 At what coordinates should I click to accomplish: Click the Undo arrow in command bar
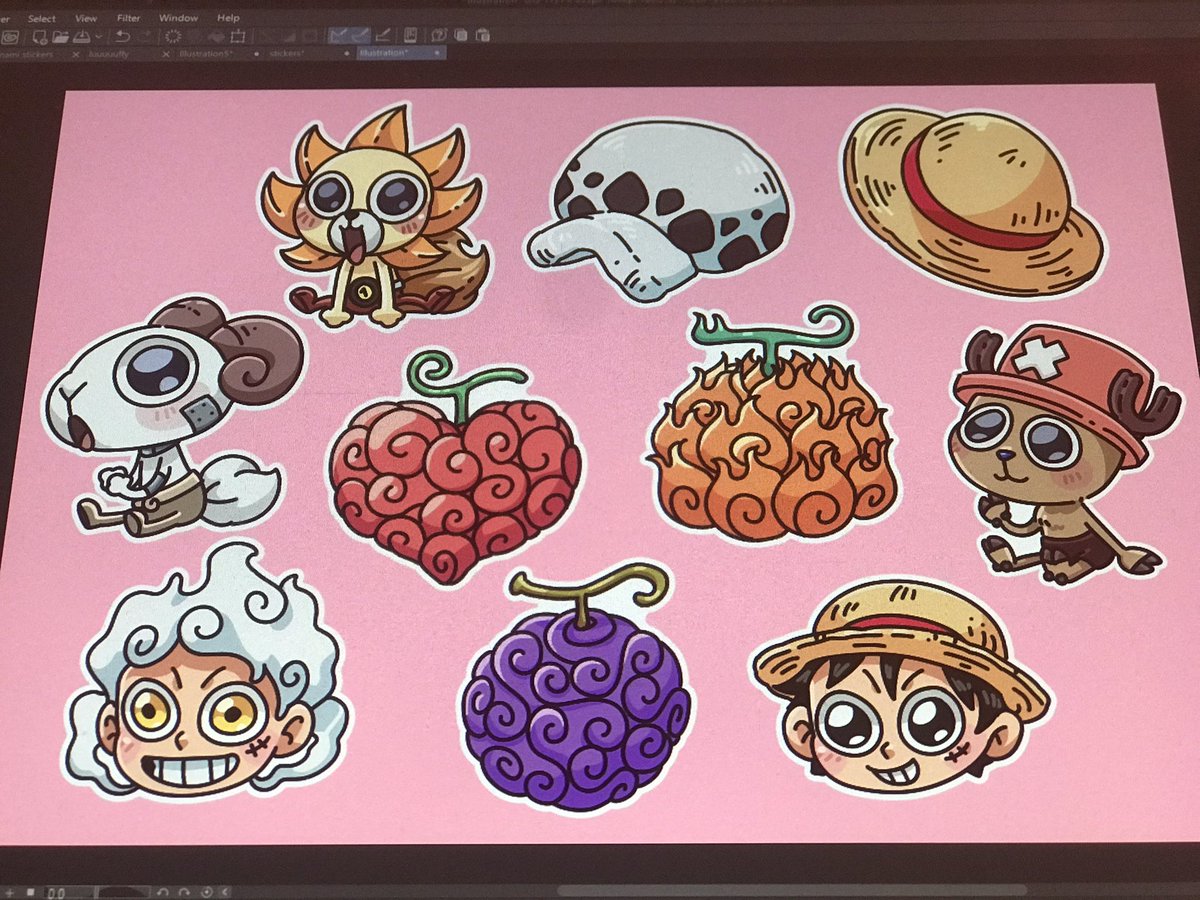[x=122, y=37]
